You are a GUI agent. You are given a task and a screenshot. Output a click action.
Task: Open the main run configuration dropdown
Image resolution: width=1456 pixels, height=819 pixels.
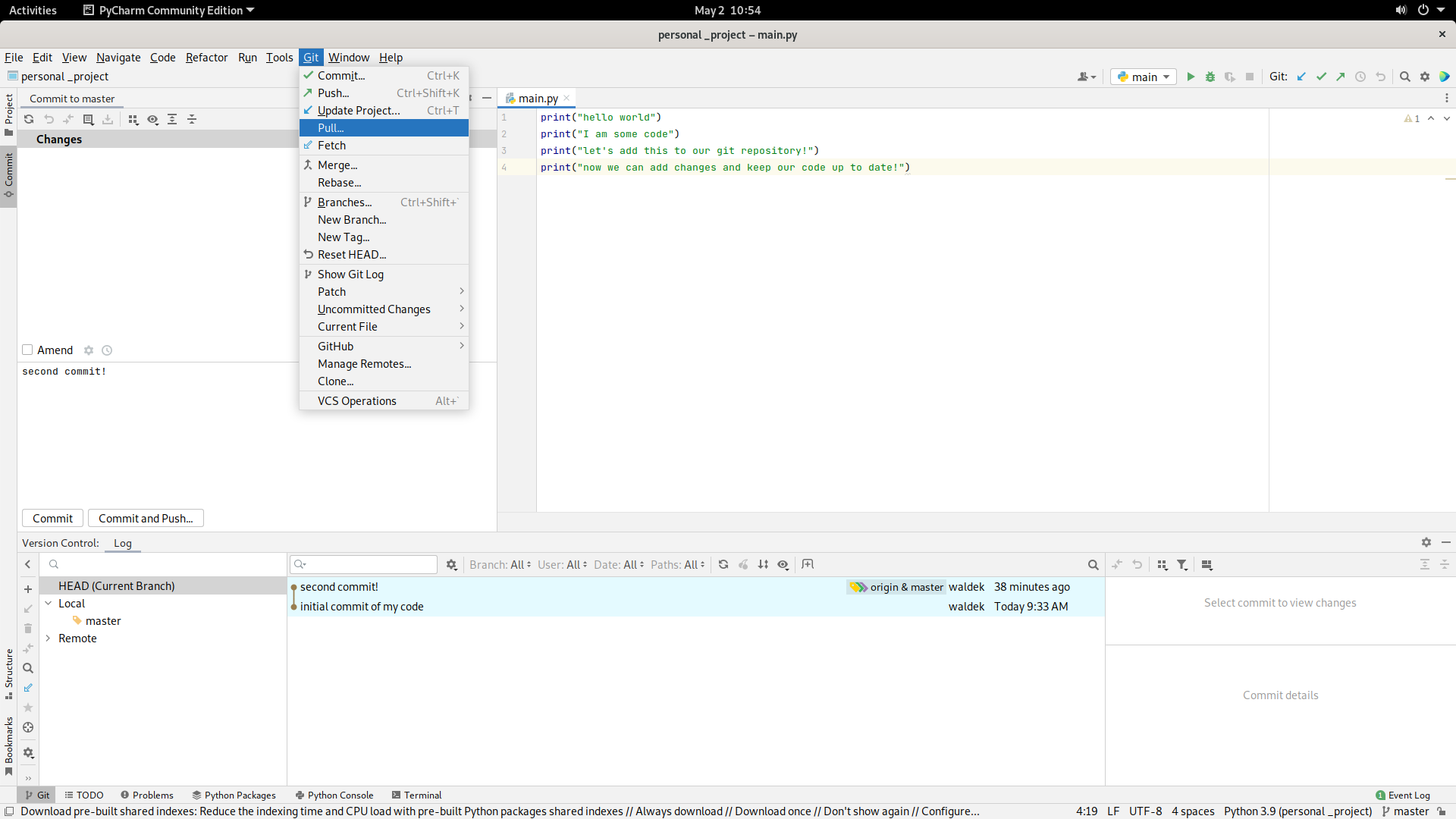coord(1144,77)
